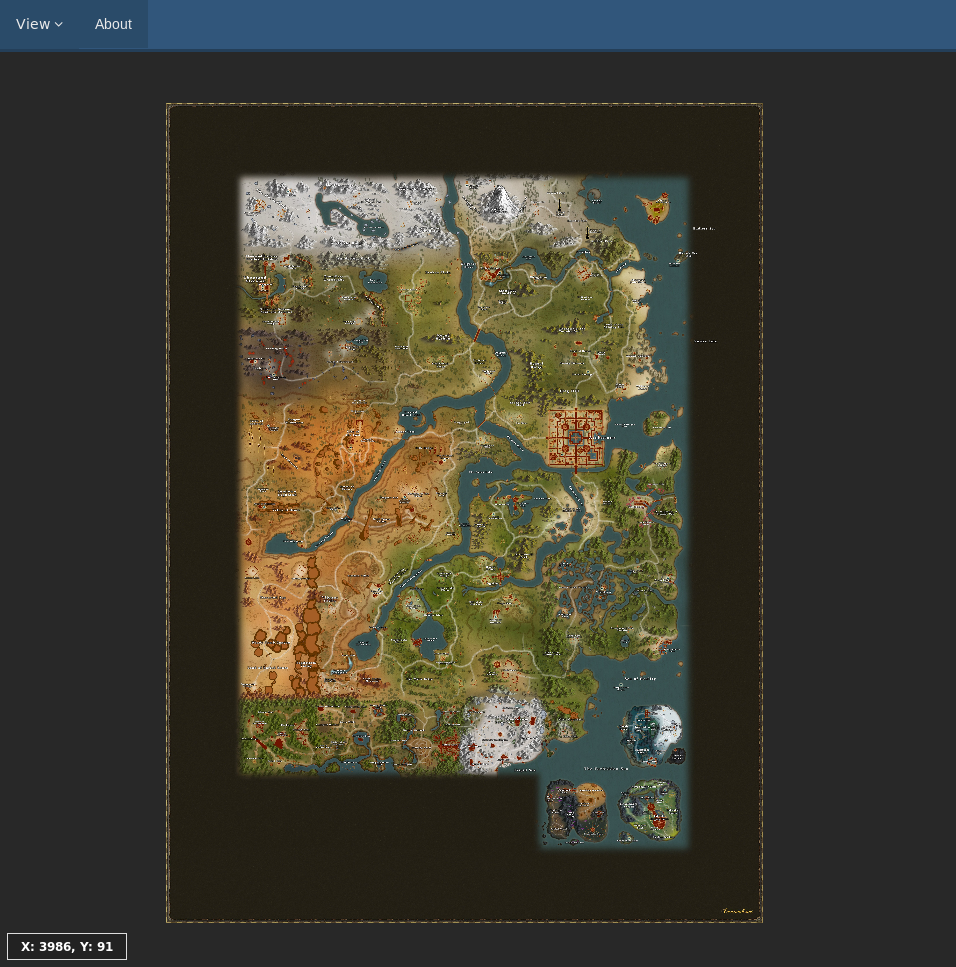Click the red bridge over the northern river
The height and width of the screenshot is (967, 956).
pyautogui.click(x=479, y=333)
